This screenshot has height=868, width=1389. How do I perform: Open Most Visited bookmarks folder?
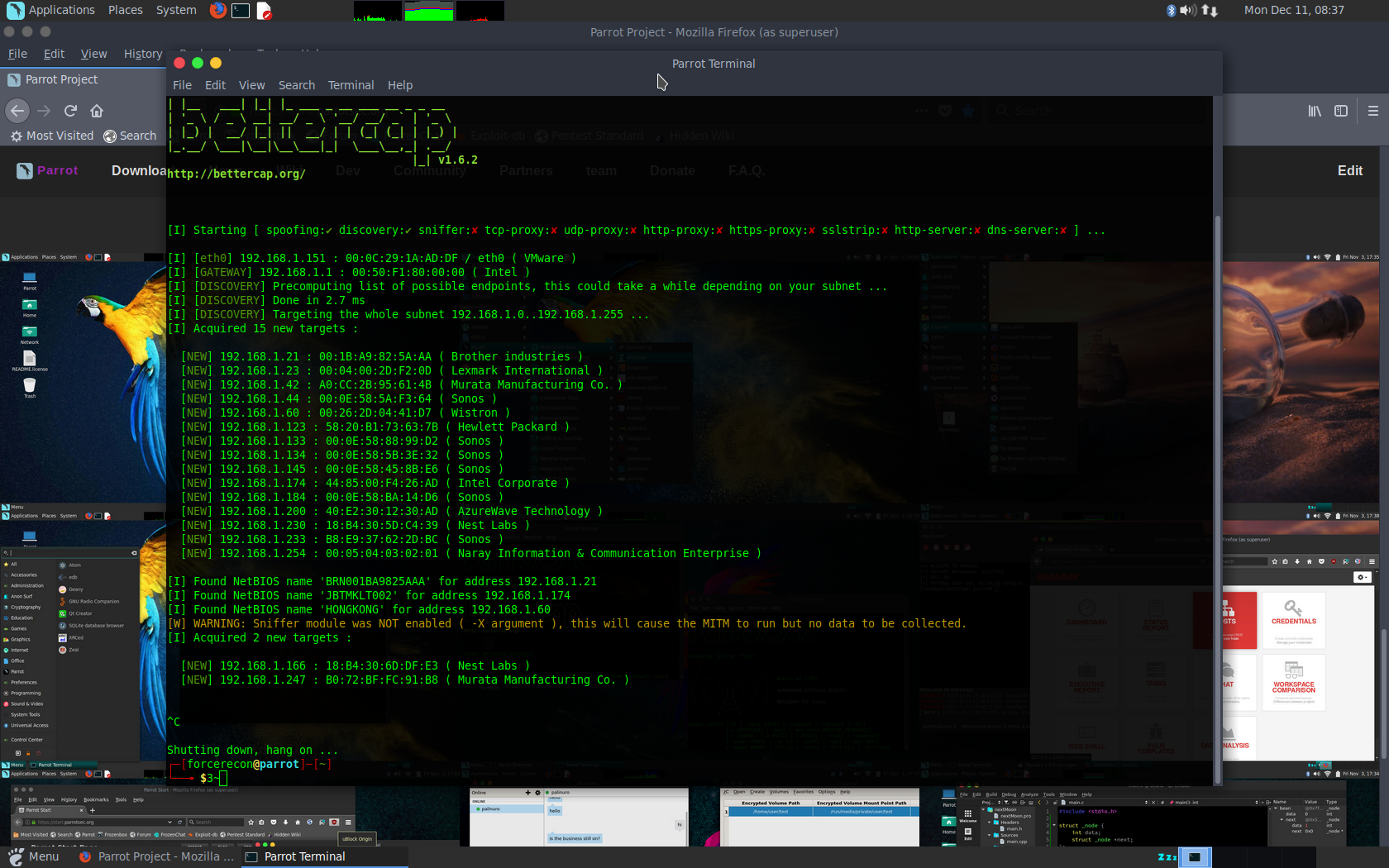pos(51,136)
